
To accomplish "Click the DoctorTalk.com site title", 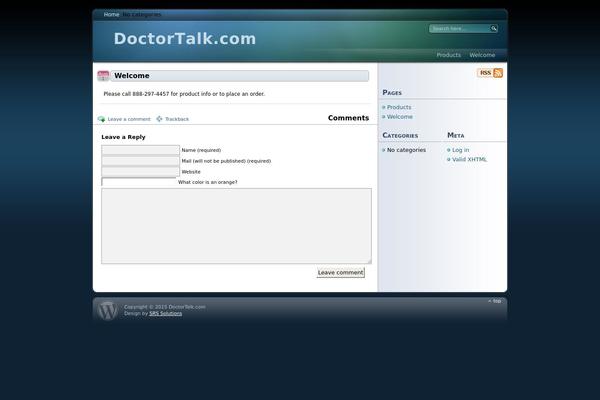I will [185, 39].
